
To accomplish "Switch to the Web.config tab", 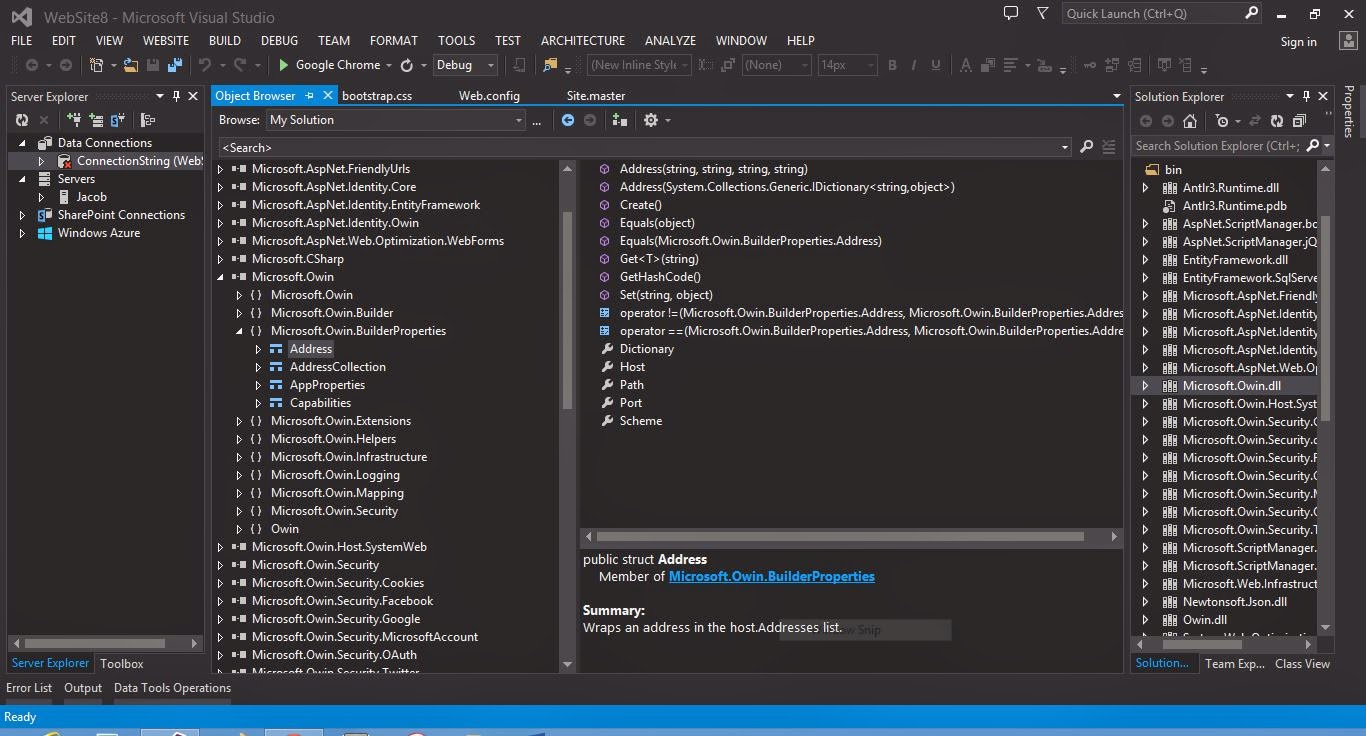I will (x=490, y=95).
